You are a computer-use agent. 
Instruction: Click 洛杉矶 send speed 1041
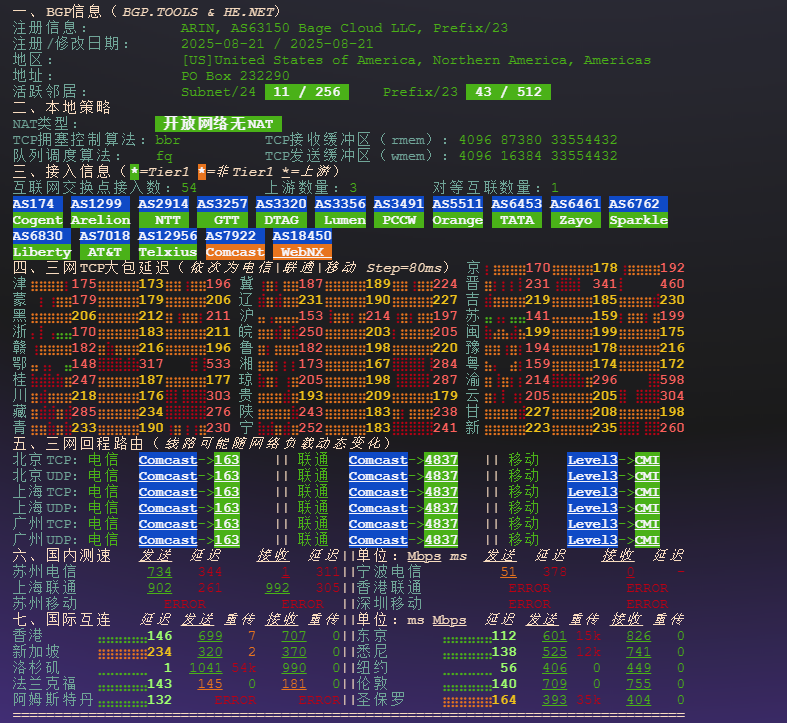(206, 668)
